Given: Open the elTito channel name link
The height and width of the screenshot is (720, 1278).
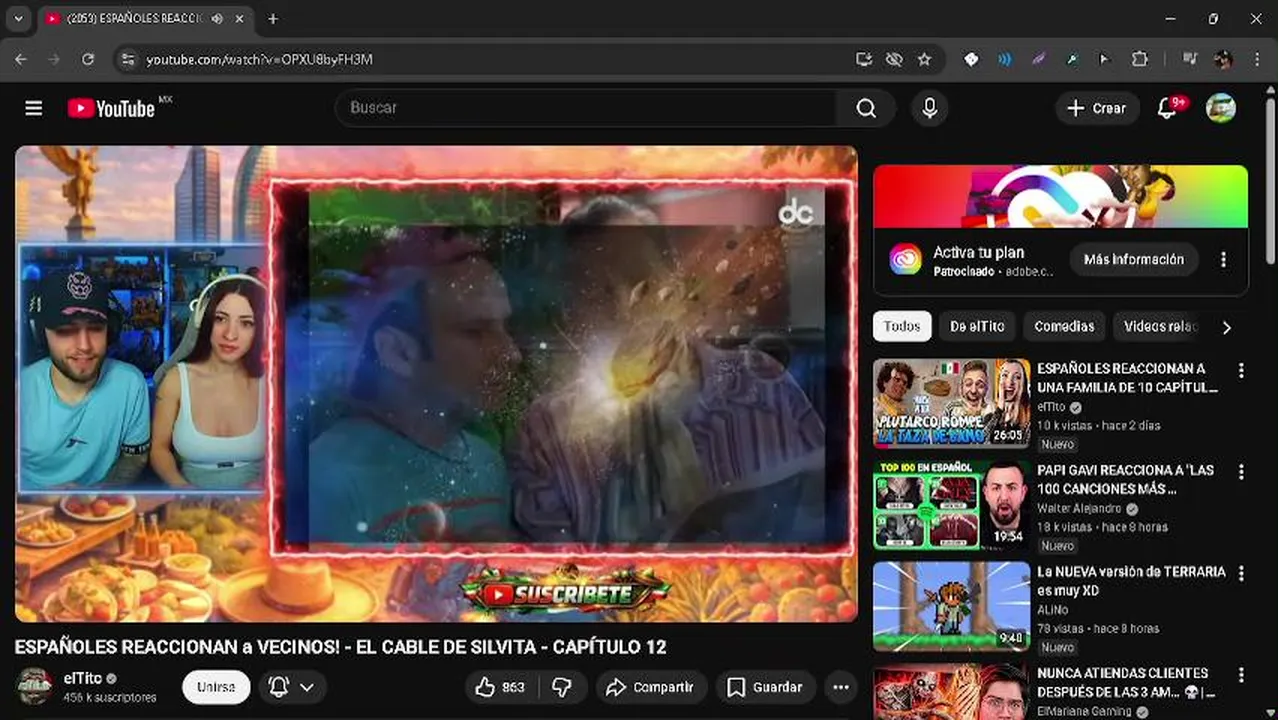Looking at the screenshot, I should 83,678.
